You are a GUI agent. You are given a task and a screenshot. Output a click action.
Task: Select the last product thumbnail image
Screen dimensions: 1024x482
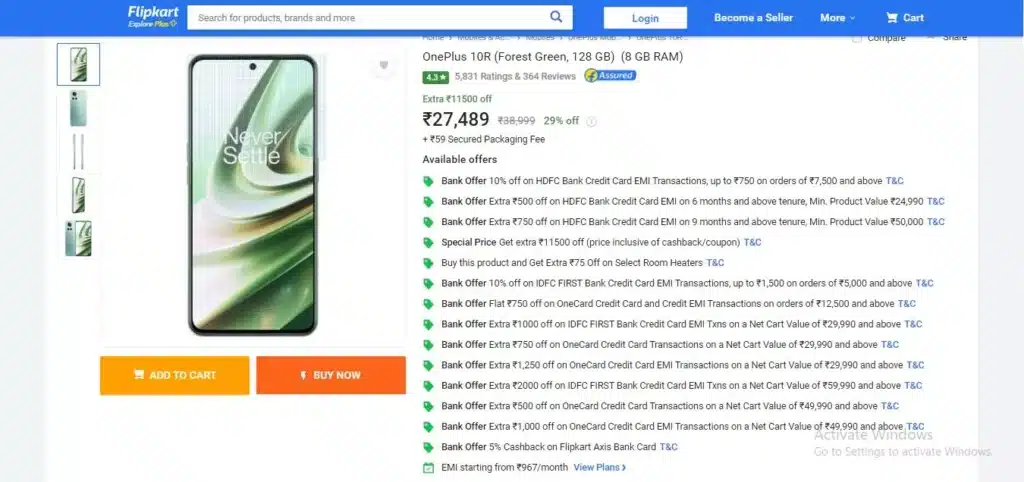(x=78, y=238)
